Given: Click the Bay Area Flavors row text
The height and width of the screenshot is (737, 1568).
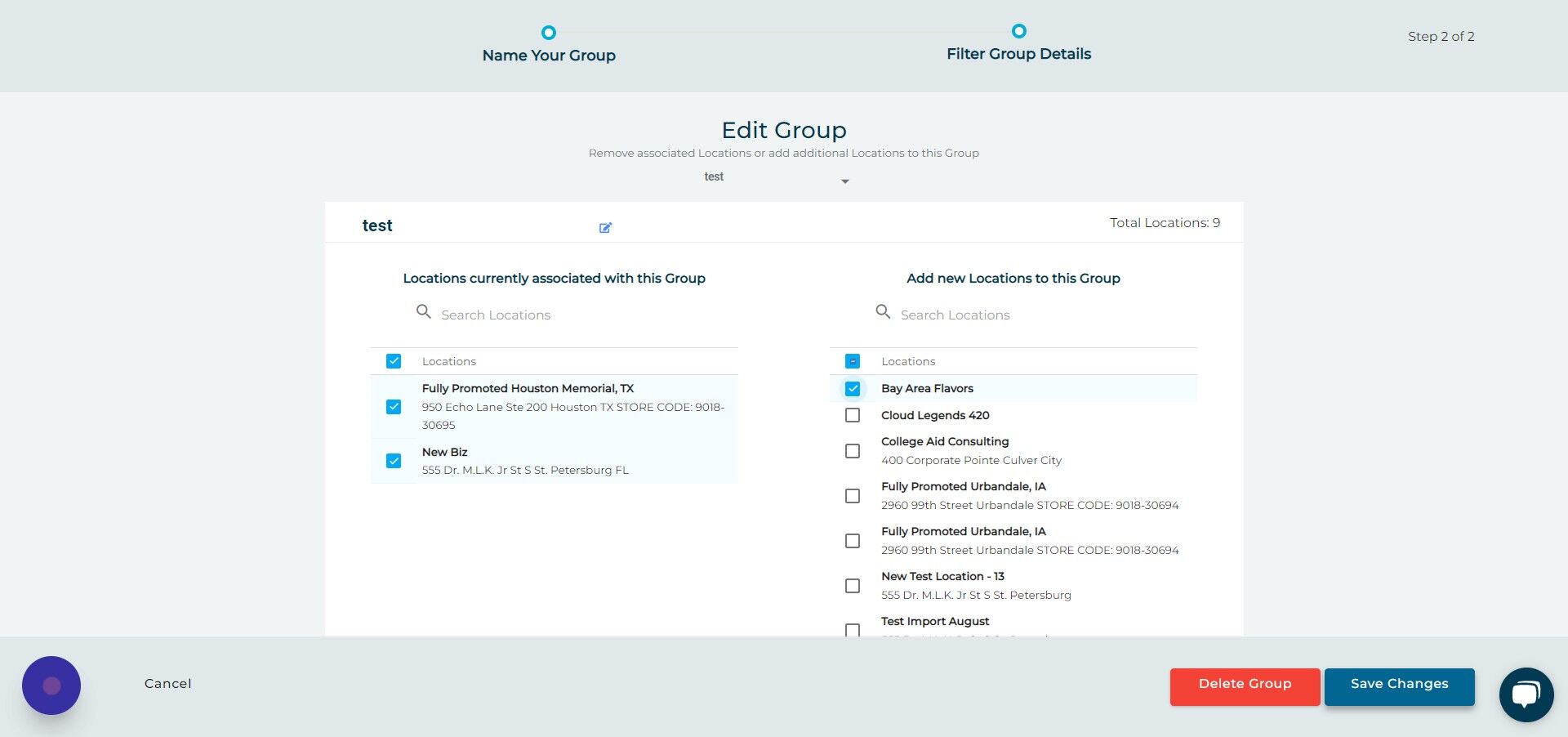Looking at the screenshot, I should tap(927, 389).
